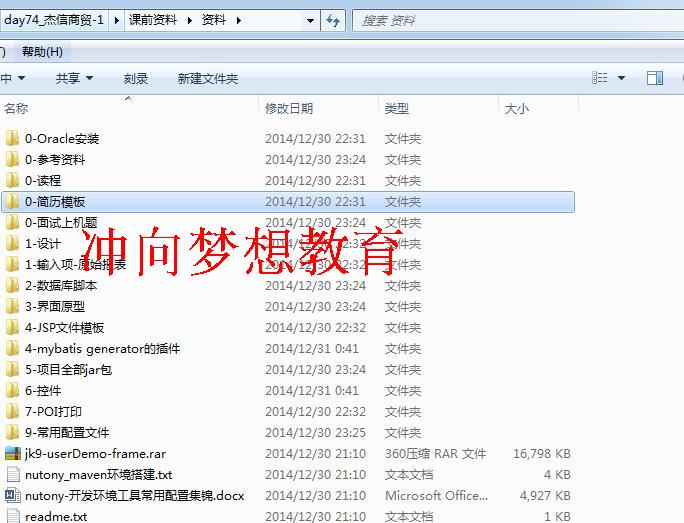This screenshot has height=523, width=684.
Task: Select the file name nutony_maven环境搭建.txt
Action: pyautogui.click(x=99, y=475)
